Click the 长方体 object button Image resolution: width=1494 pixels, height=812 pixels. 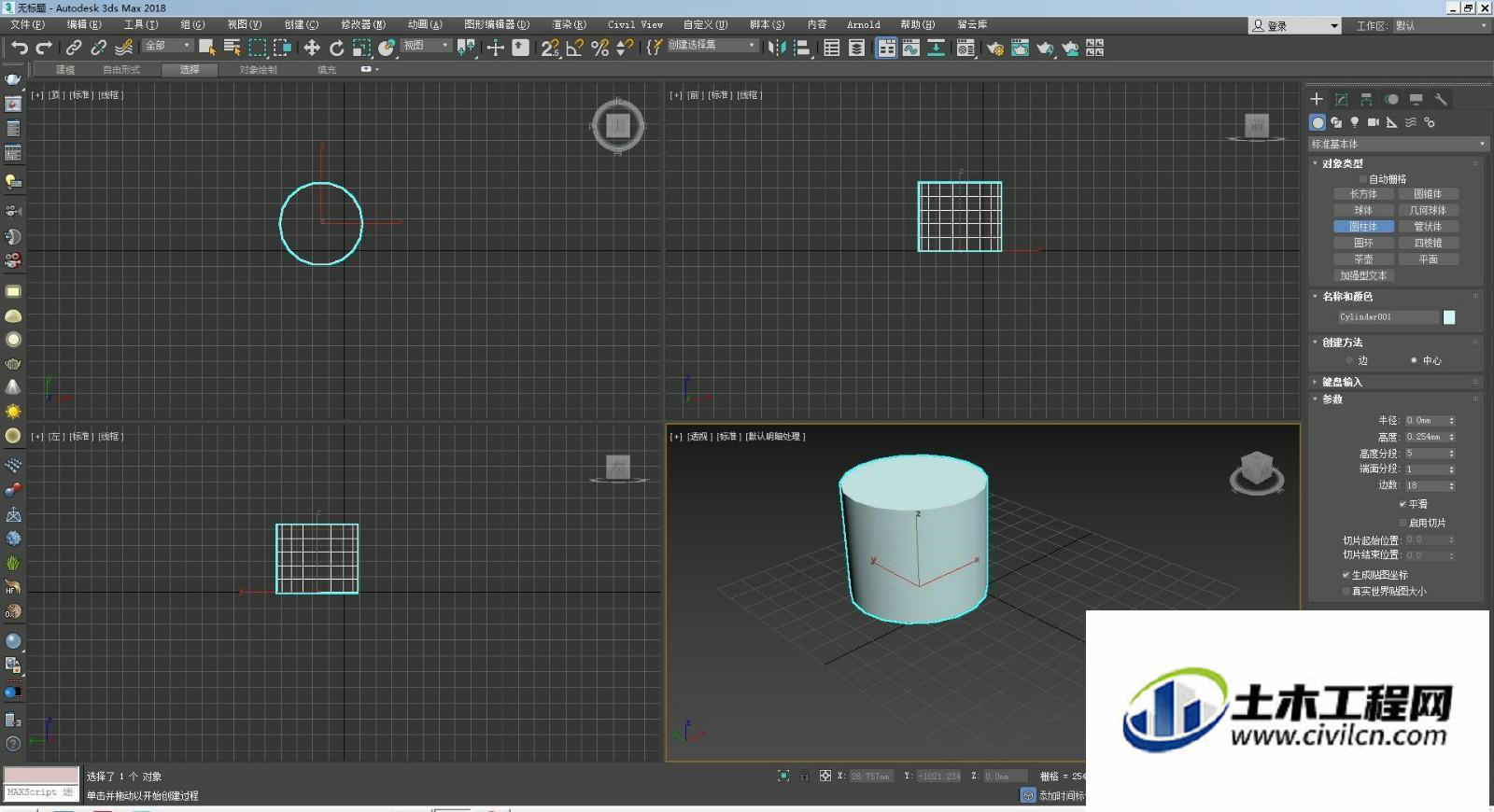(x=1363, y=194)
